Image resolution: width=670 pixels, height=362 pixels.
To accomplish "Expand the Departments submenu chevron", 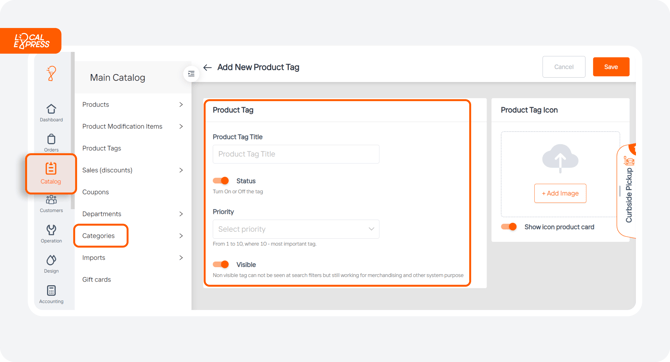I will click(181, 214).
